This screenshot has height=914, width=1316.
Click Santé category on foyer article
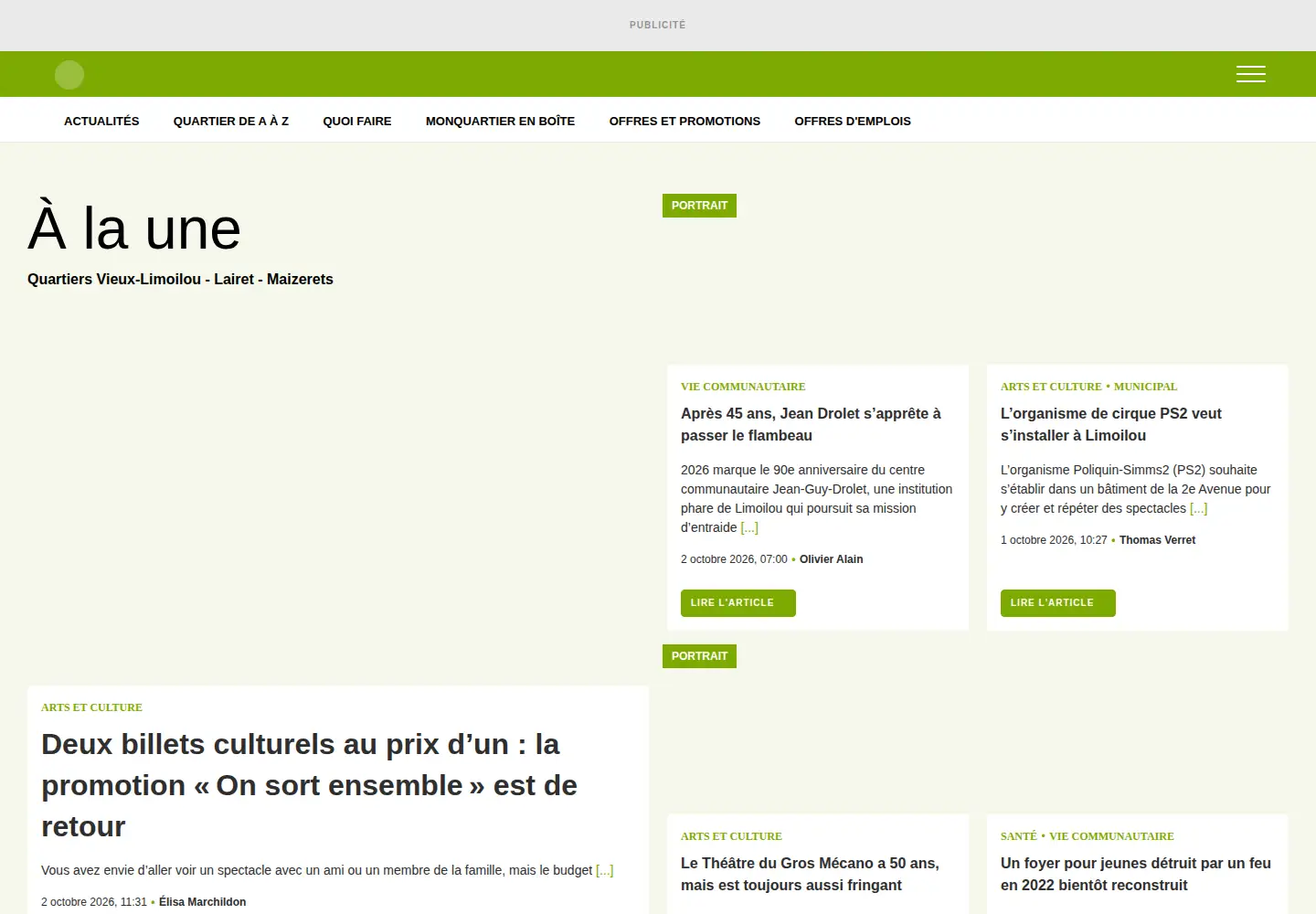(1019, 836)
